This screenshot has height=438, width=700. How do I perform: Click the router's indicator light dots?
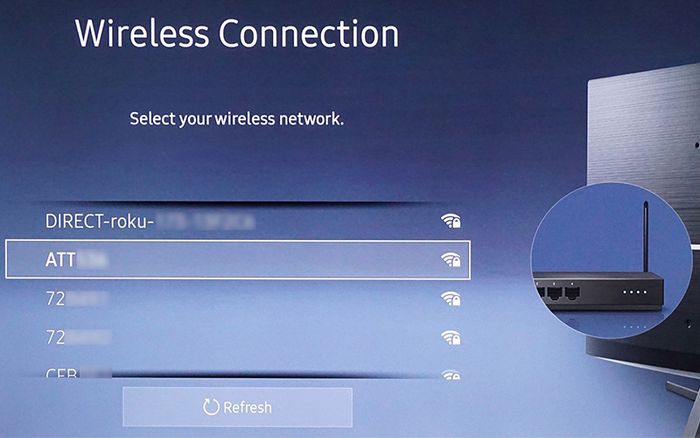coord(635,292)
